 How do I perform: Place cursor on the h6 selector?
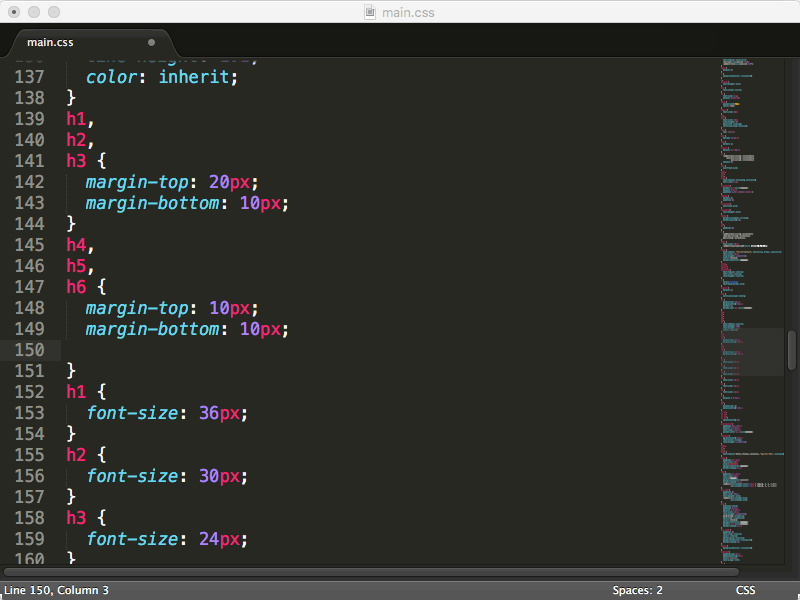[x=76, y=287]
